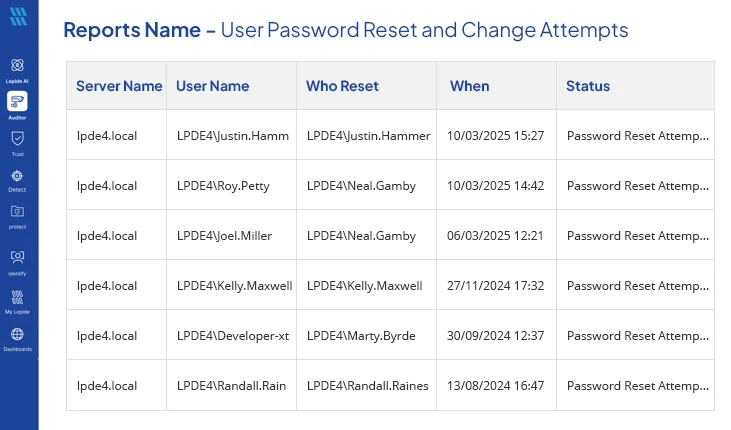This screenshot has height=430, width=731.
Task: Click who reset LPDE4\Justin.Hammer cell
Action: pyautogui.click(x=368, y=136)
